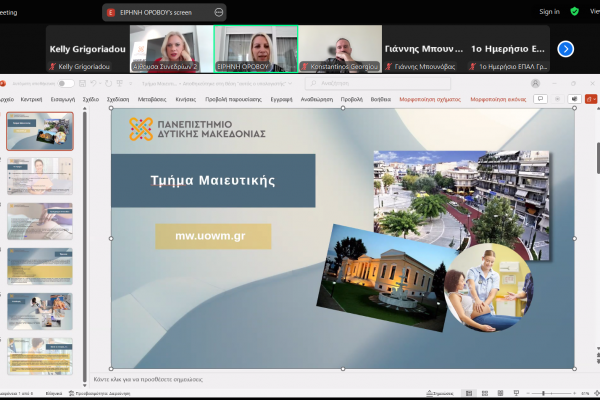Open the Μορφοποίηση εικόνας tab
600x400 pixels.
pos(498,99)
